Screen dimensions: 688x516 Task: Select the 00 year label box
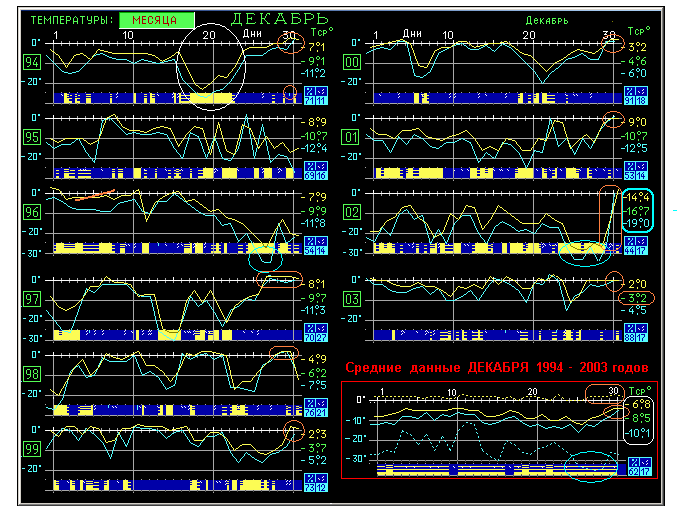click(x=352, y=62)
